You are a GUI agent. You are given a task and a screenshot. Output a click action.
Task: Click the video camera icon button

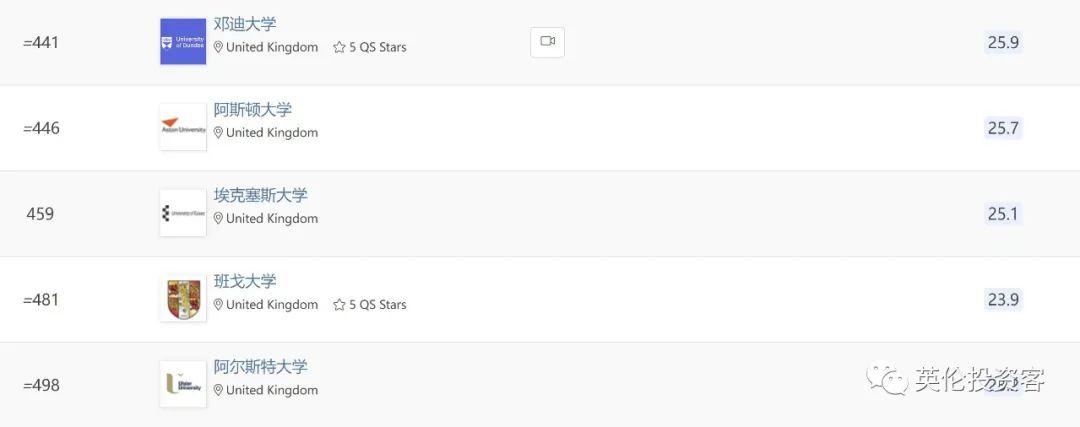click(x=547, y=41)
